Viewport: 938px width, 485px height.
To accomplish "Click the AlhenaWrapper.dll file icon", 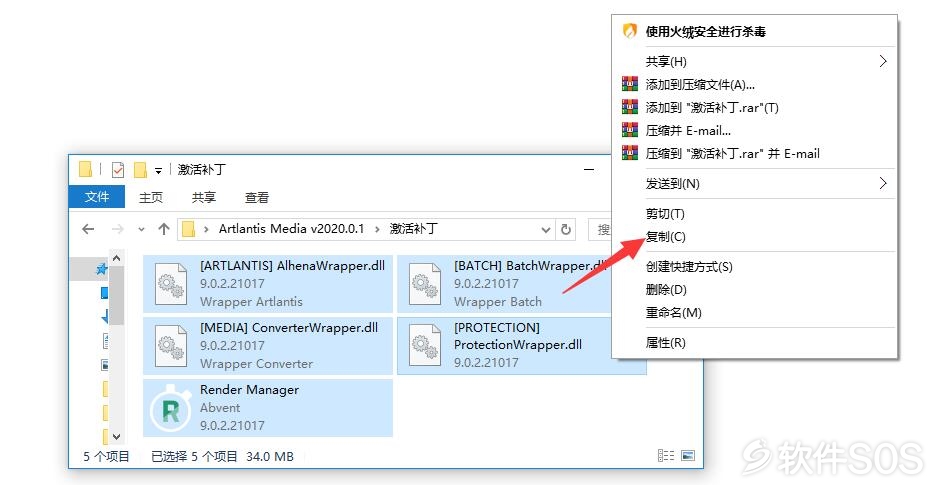I will pyautogui.click(x=170, y=283).
